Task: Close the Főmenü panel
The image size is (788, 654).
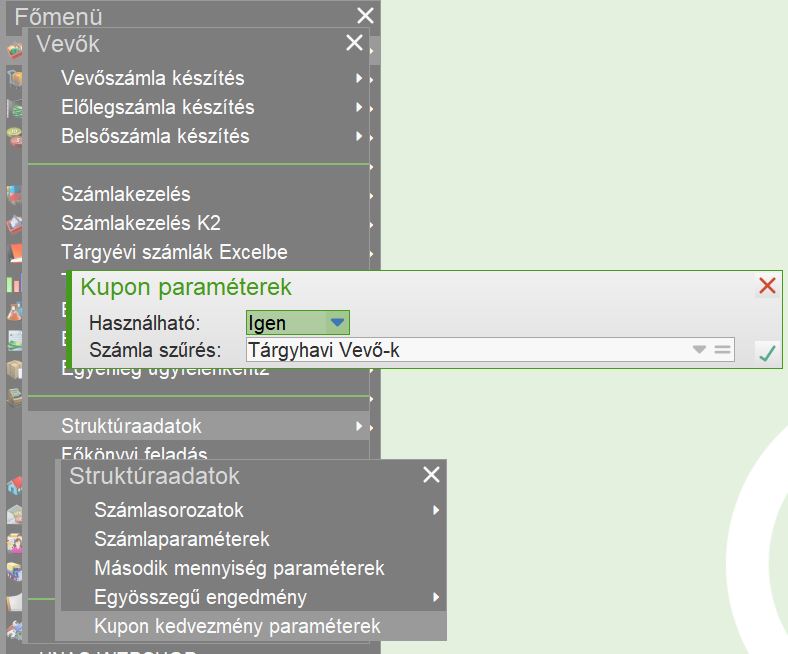Action: [365, 16]
